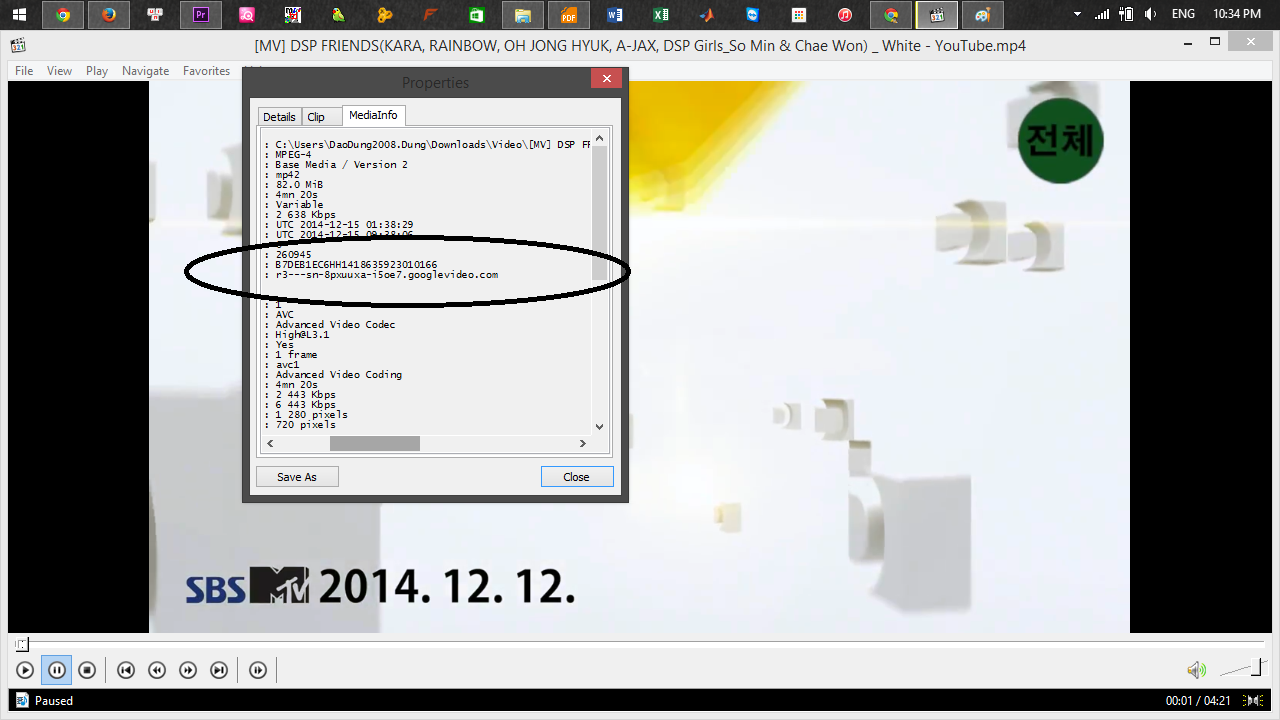Viewport: 1280px width, 720px height.
Task: Open the View menu
Action: click(60, 71)
